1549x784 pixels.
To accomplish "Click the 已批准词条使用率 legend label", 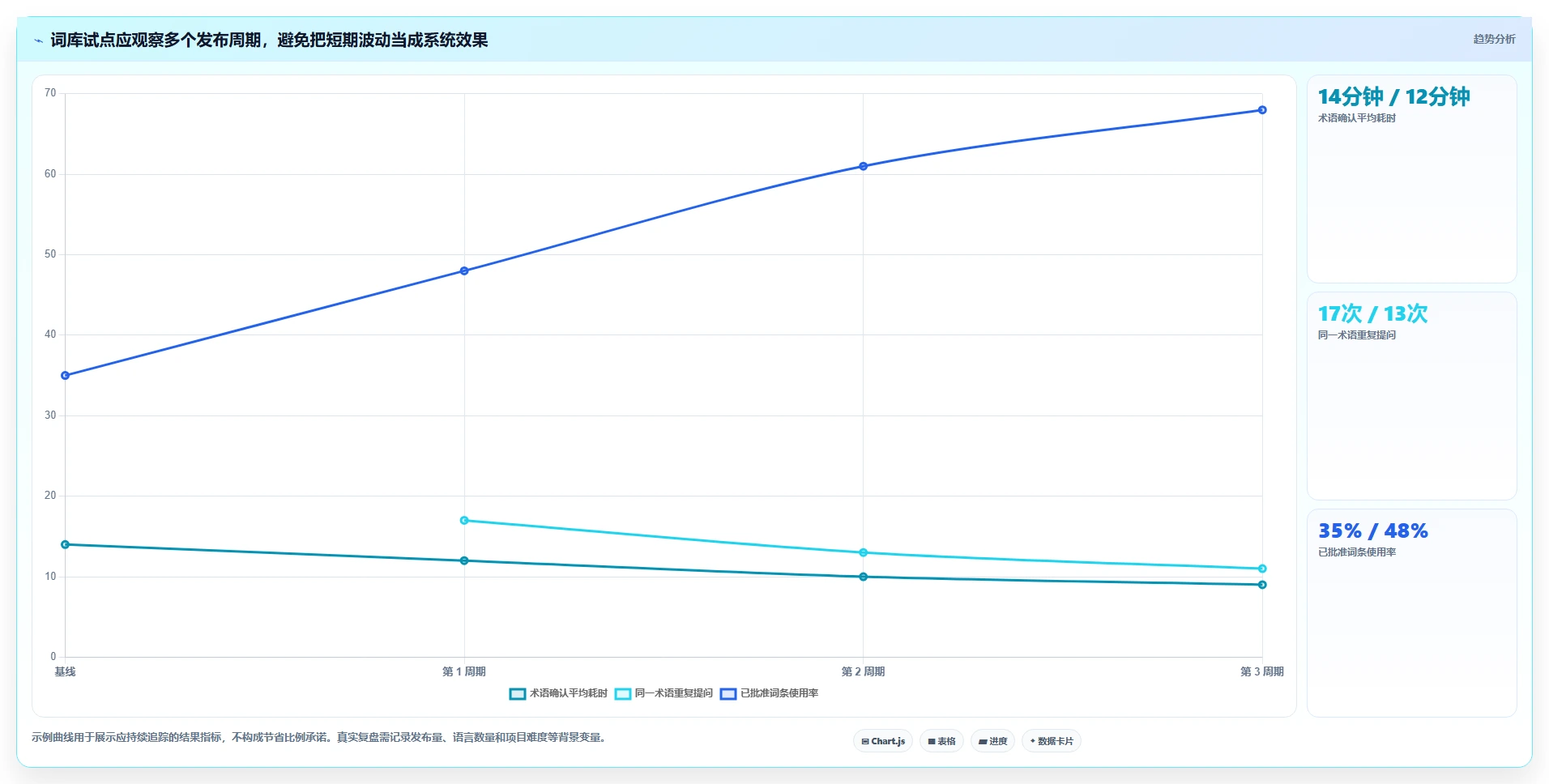I will tap(779, 693).
